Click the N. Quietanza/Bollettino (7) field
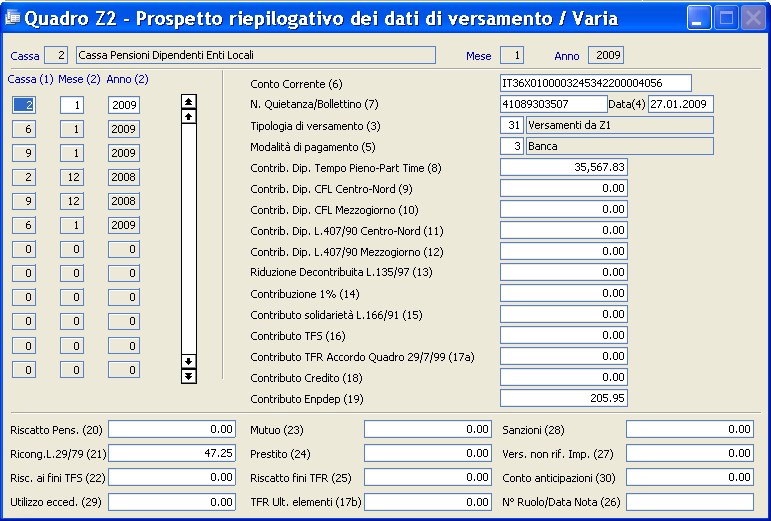Screen dimensions: 771x521 coord(554,104)
